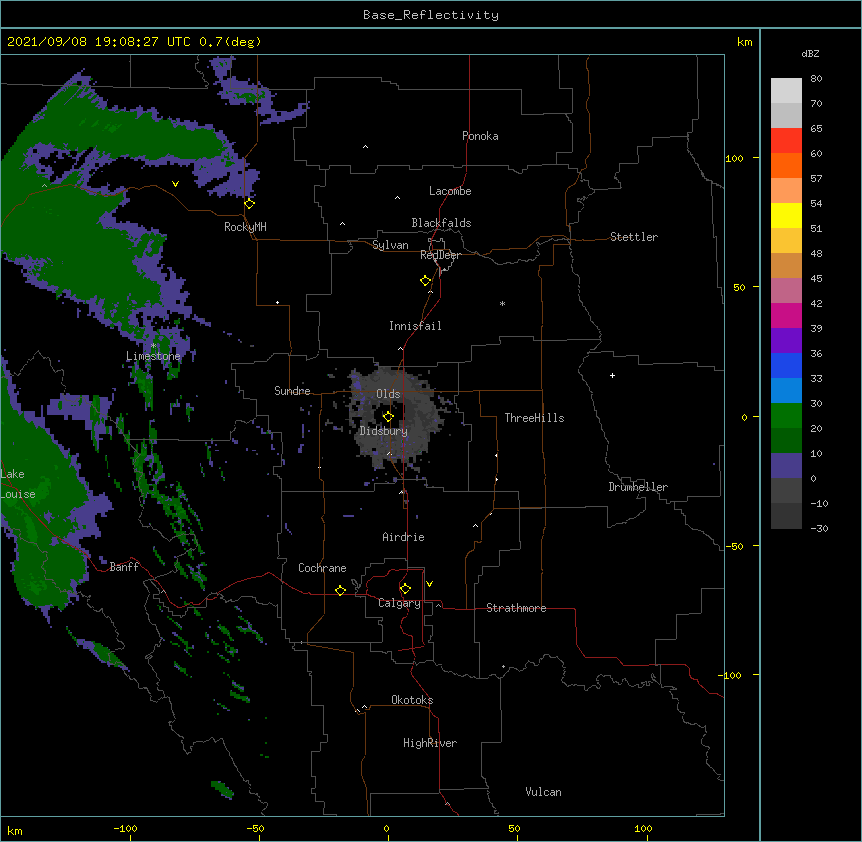862x842 pixels.
Task: Click the 100 tick on the right axis
Action: tap(734, 158)
